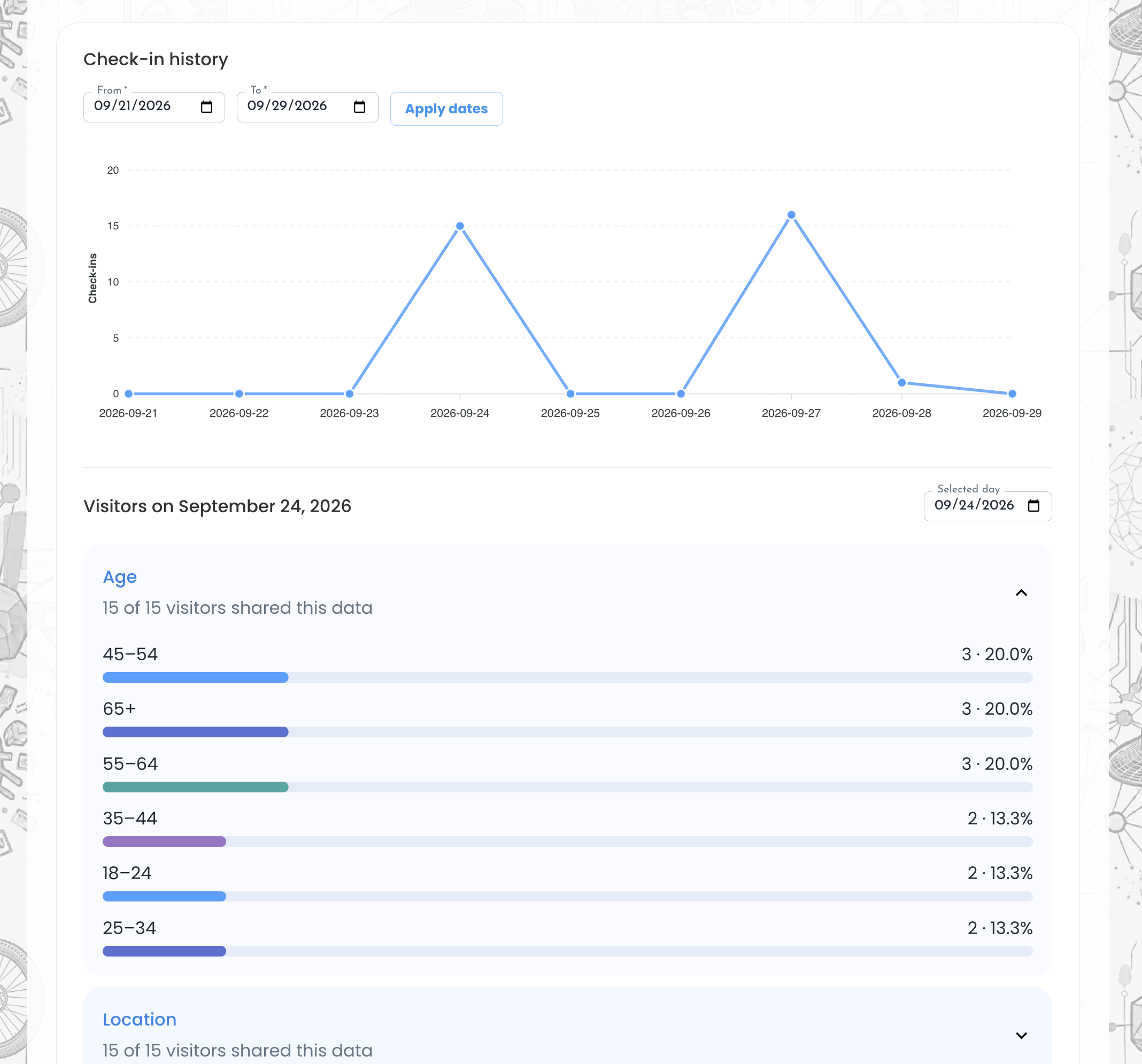Select the 2026-09-22 data point on chart
This screenshot has height=1064, width=1142.
click(x=239, y=394)
